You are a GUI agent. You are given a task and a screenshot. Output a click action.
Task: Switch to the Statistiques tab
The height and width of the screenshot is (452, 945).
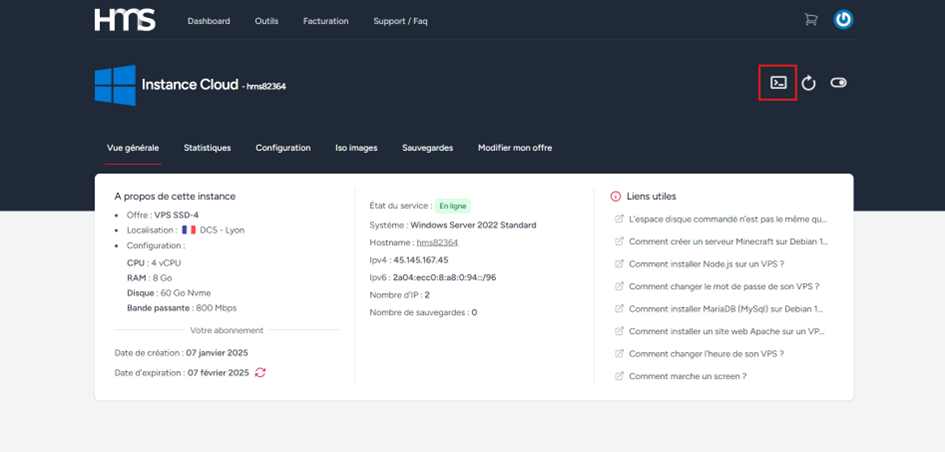pyautogui.click(x=207, y=148)
